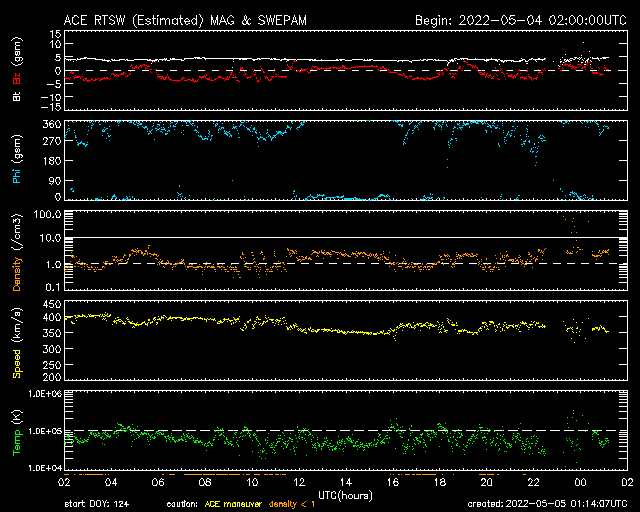Select the Phi (gsm) axis label

click(16, 161)
